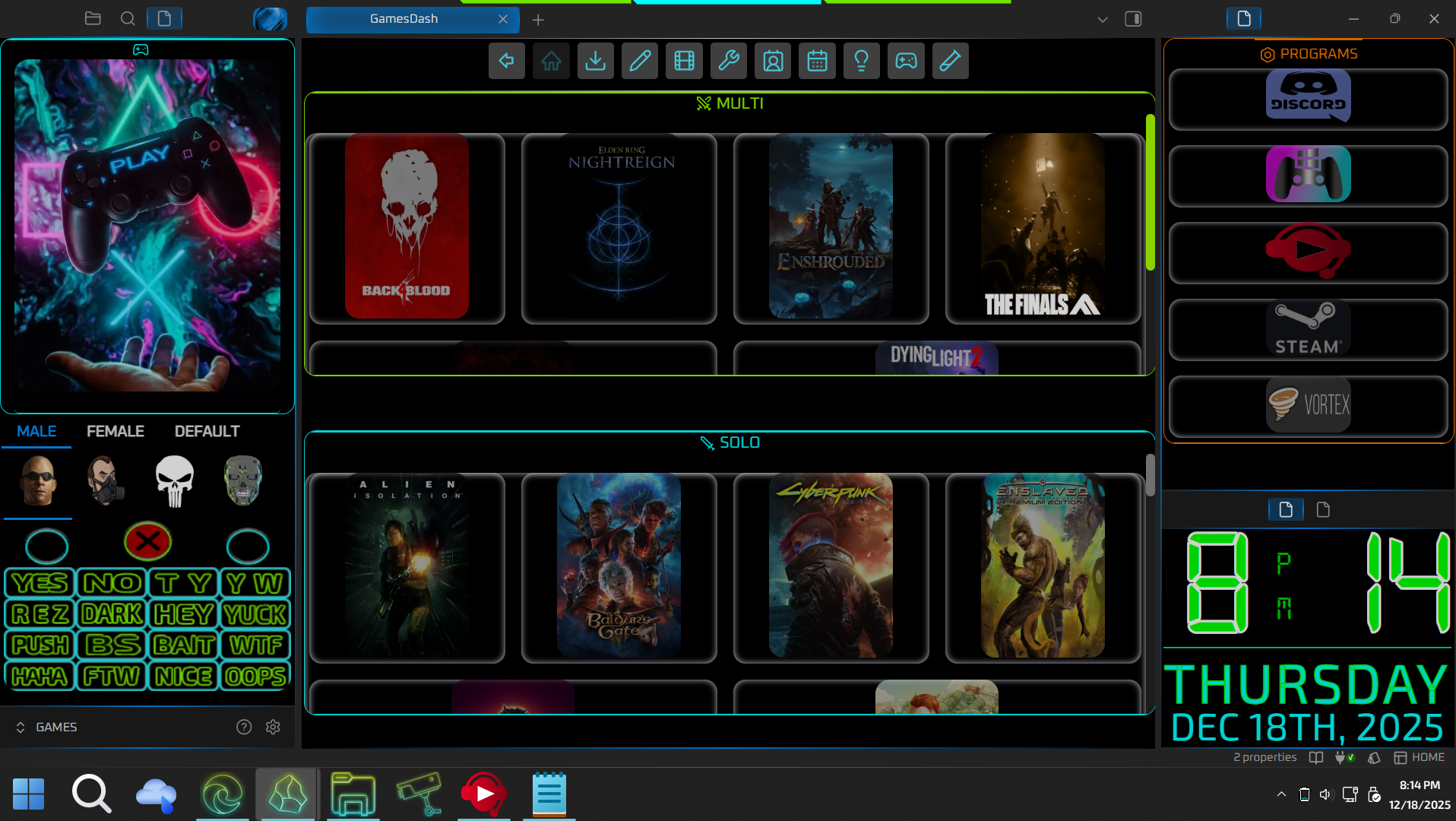Toggle the right empty circle button

click(248, 545)
